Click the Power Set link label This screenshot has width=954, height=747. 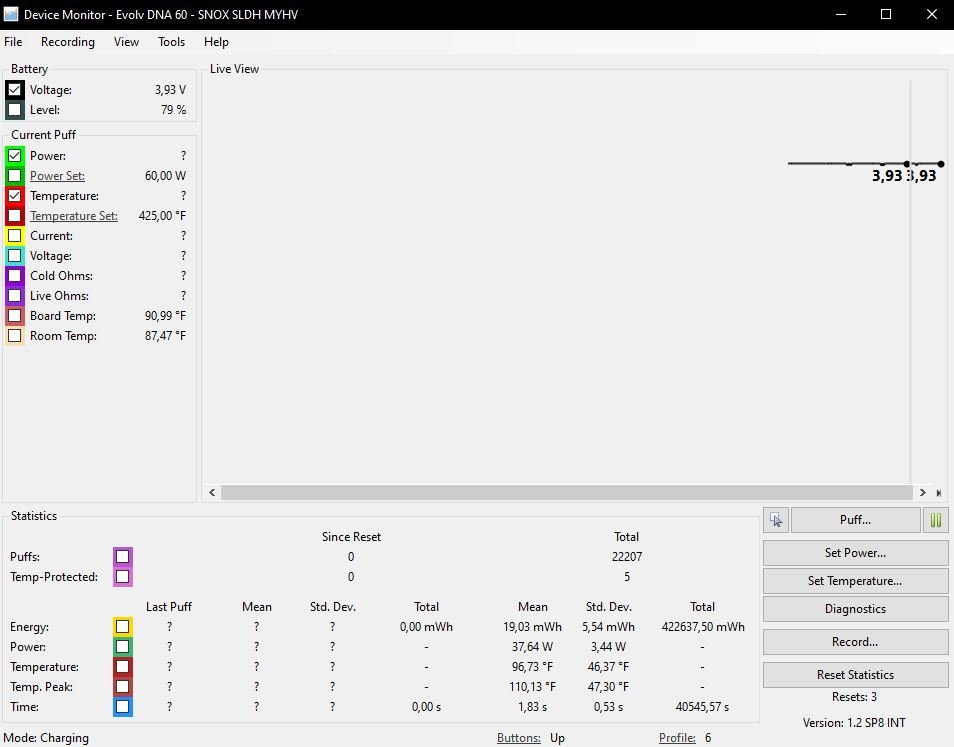click(x=57, y=176)
